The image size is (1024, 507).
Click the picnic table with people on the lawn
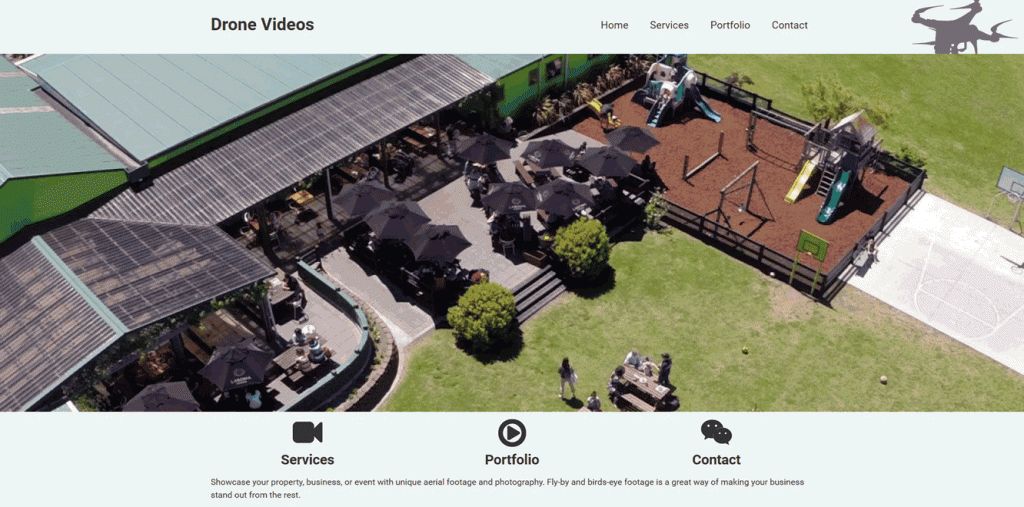point(643,385)
